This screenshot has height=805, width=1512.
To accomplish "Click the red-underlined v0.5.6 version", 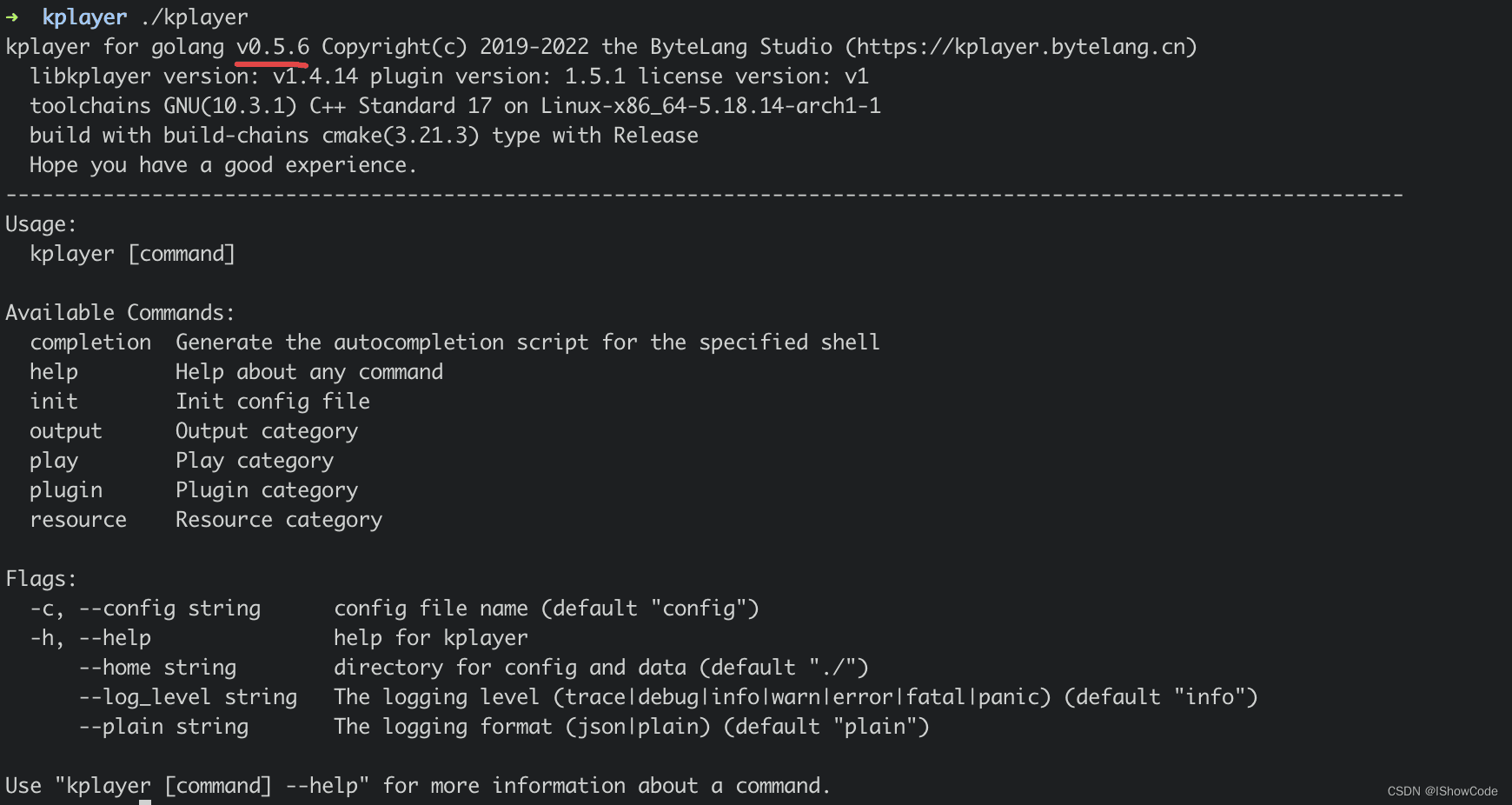I will click(x=273, y=47).
